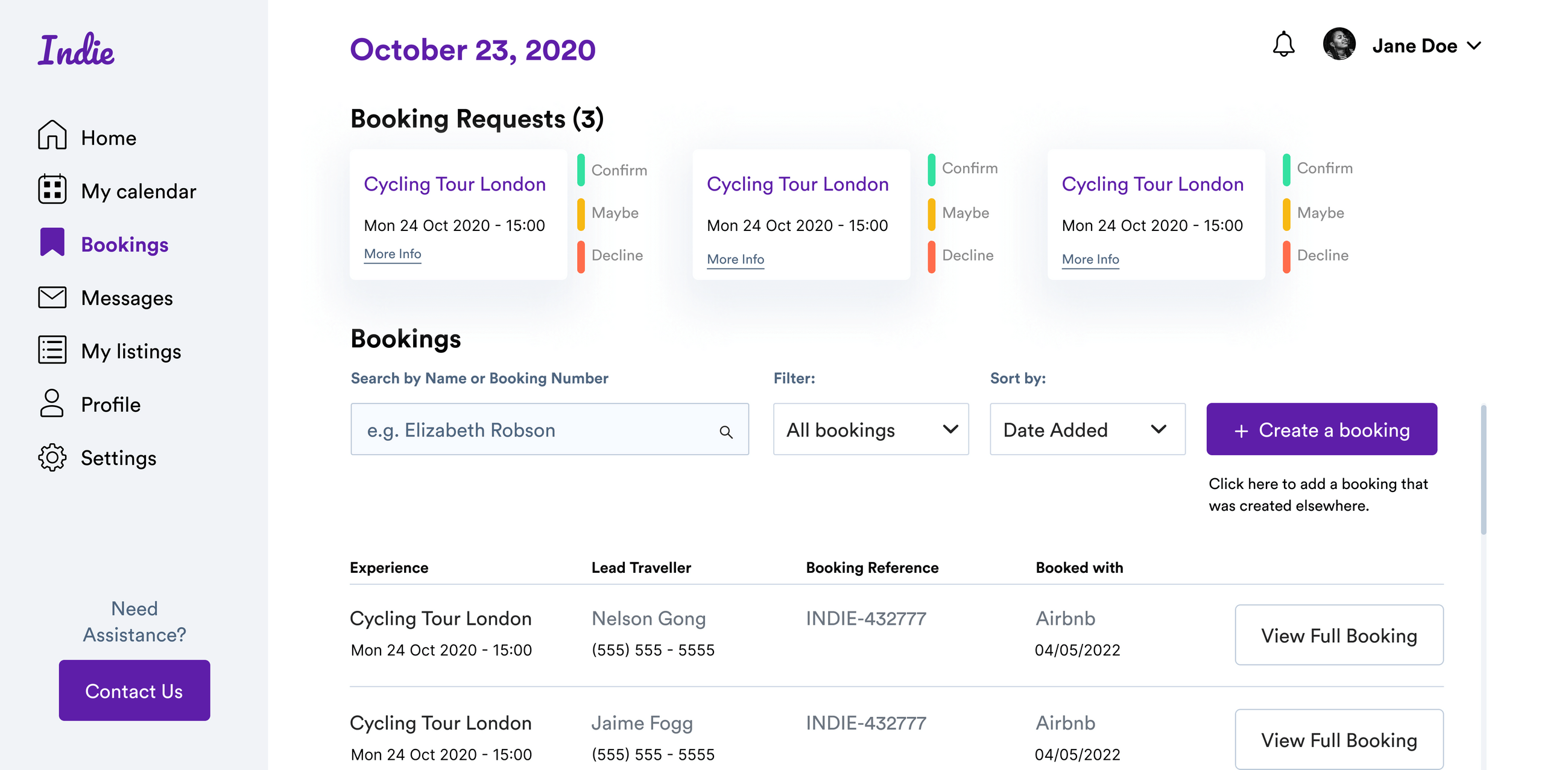
Task: Open notifications bell icon
Action: point(1283,45)
